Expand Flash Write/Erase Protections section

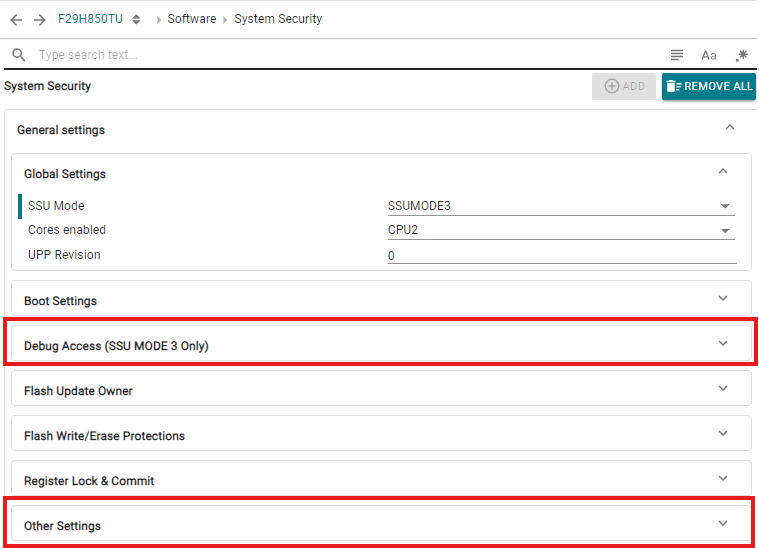coord(723,434)
